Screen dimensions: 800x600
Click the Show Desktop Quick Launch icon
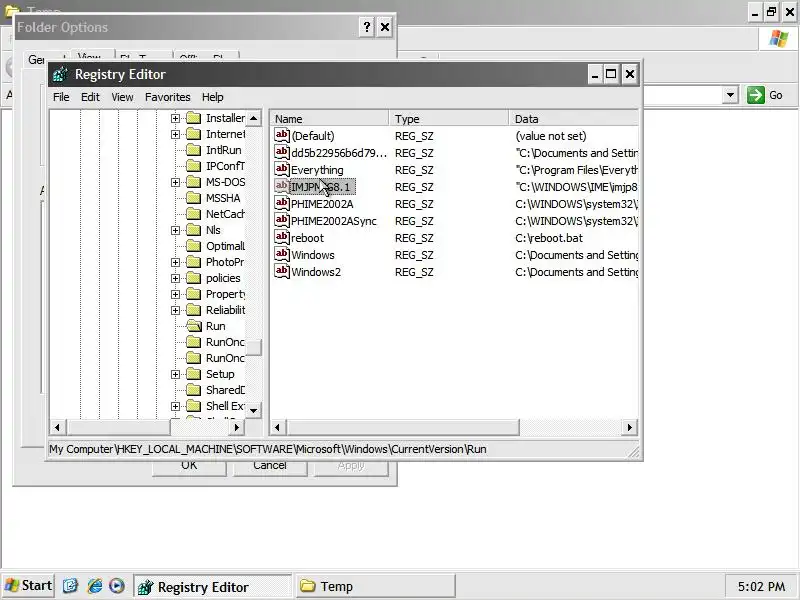[70, 586]
